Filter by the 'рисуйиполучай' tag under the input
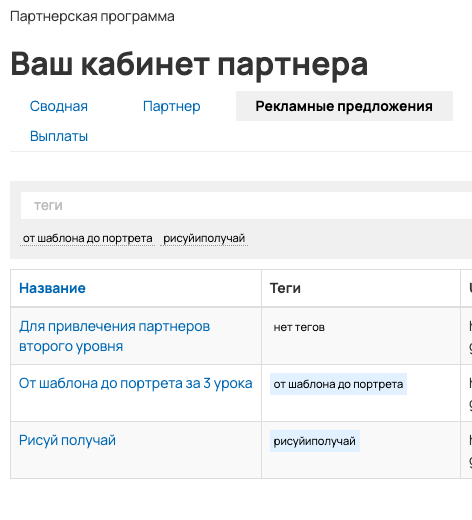Screen dimensions: 472x520 tap(204, 238)
